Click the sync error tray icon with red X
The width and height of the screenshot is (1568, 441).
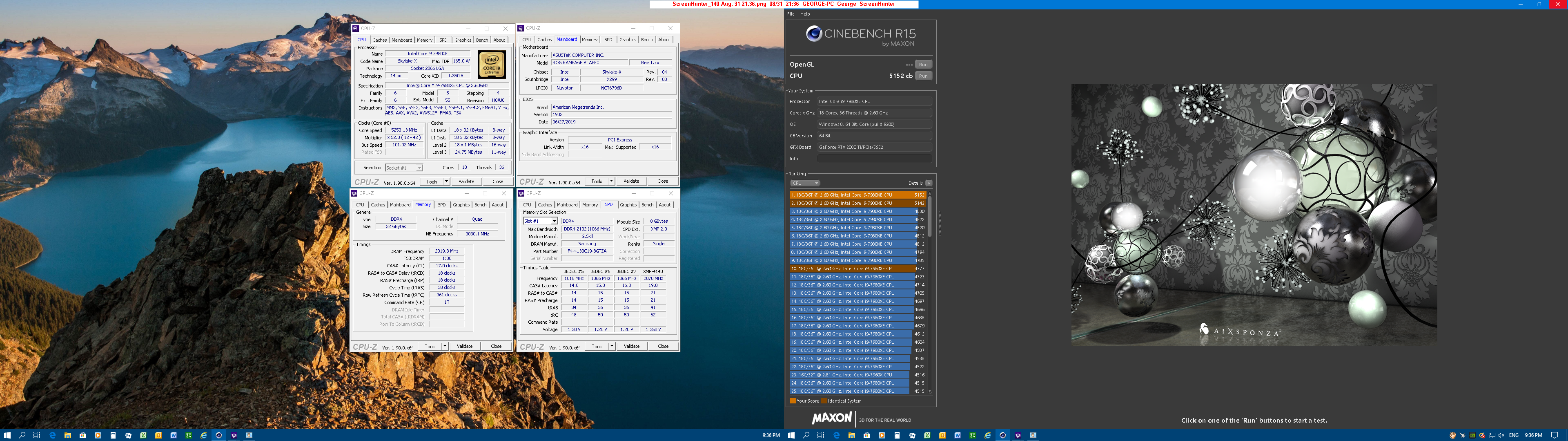pyautogui.click(x=1482, y=435)
